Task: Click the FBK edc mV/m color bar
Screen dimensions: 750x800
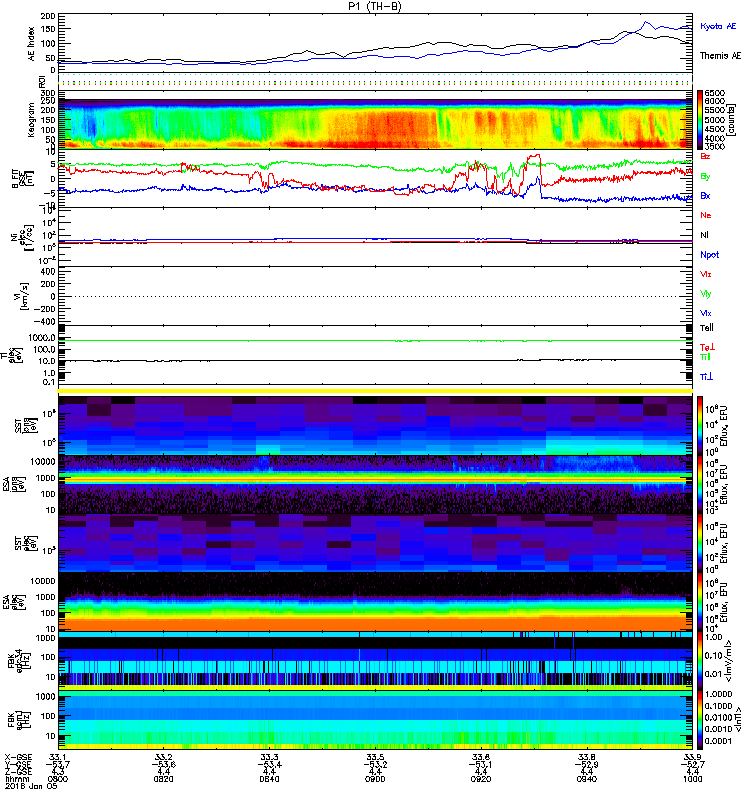Action: tap(699, 661)
